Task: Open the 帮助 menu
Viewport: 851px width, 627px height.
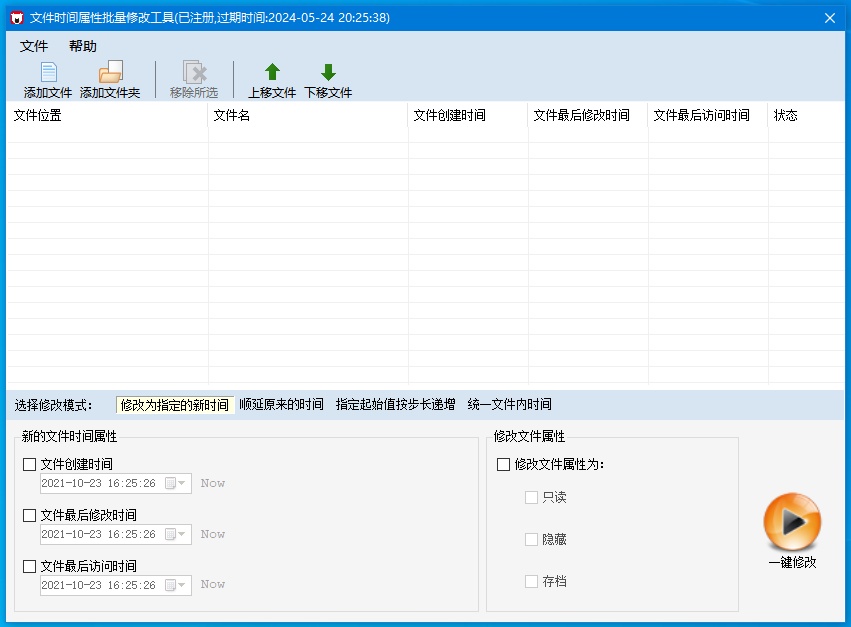Action: pyautogui.click(x=83, y=46)
